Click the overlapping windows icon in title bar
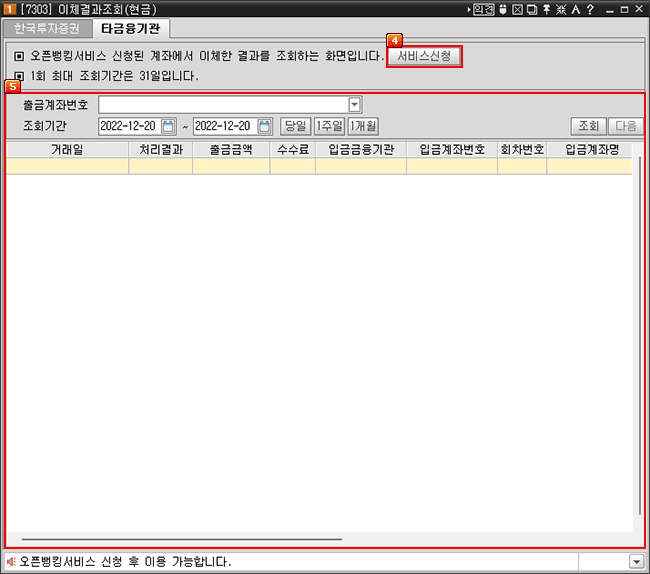The width and height of the screenshot is (650, 574). [x=531, y=9]
